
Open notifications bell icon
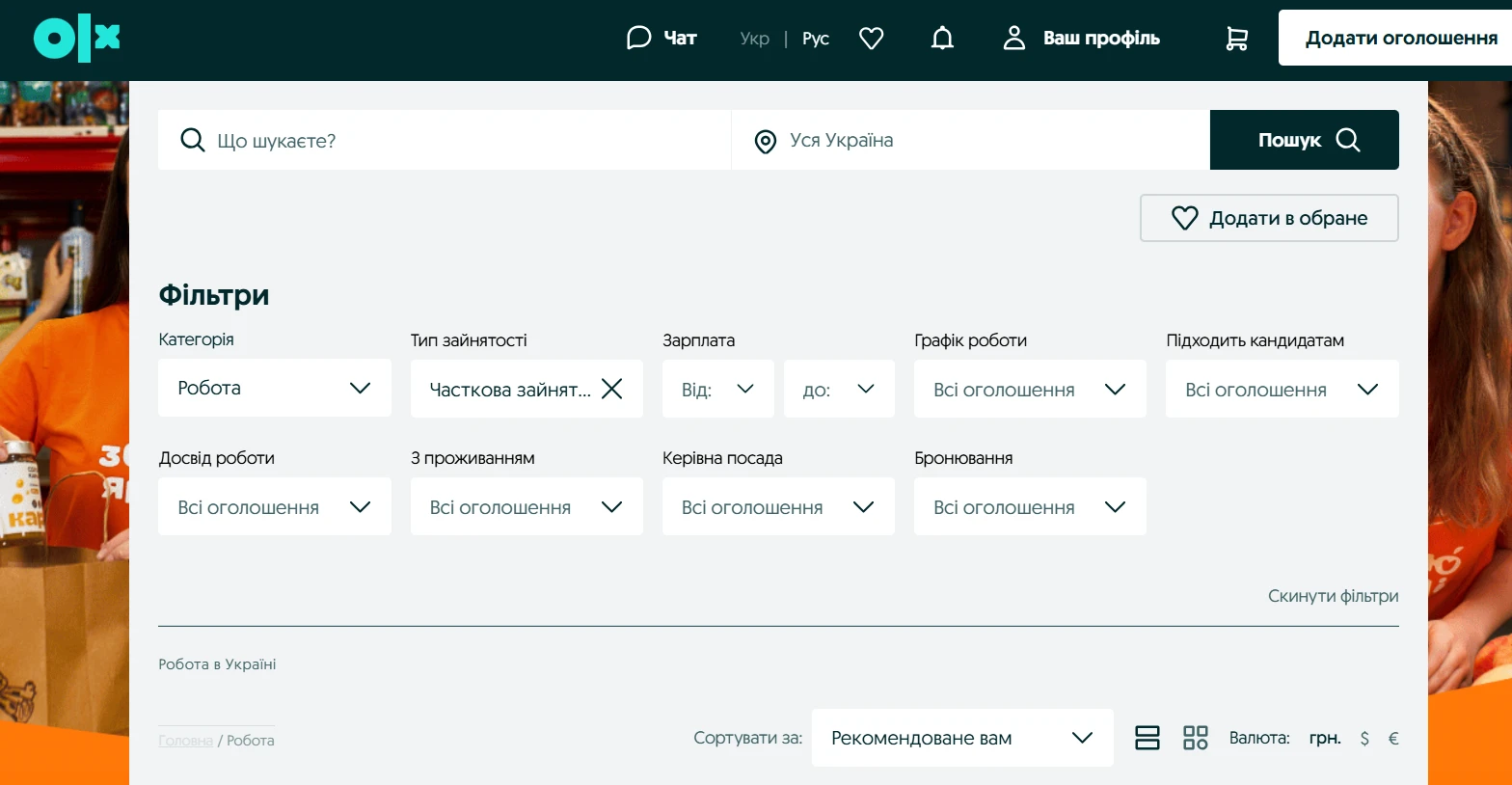tap(943, 39)
